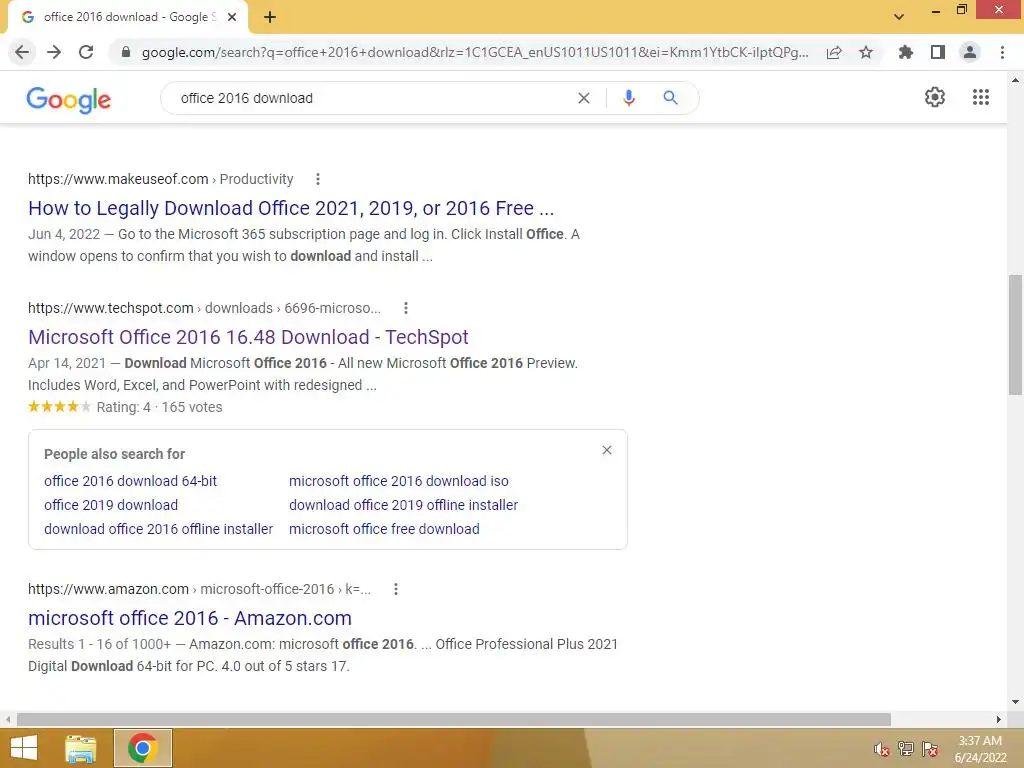Viewport: 1024px width, 768px height.
Task: Reload the Google search page
Action: (x=86, y=52)
